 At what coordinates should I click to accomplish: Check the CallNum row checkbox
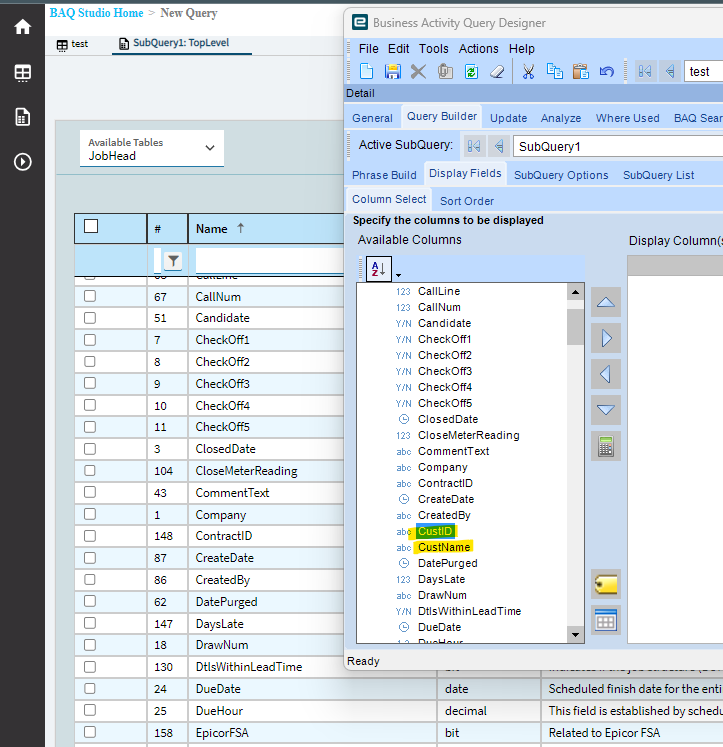pyautogui.click(x=90, y=296)
